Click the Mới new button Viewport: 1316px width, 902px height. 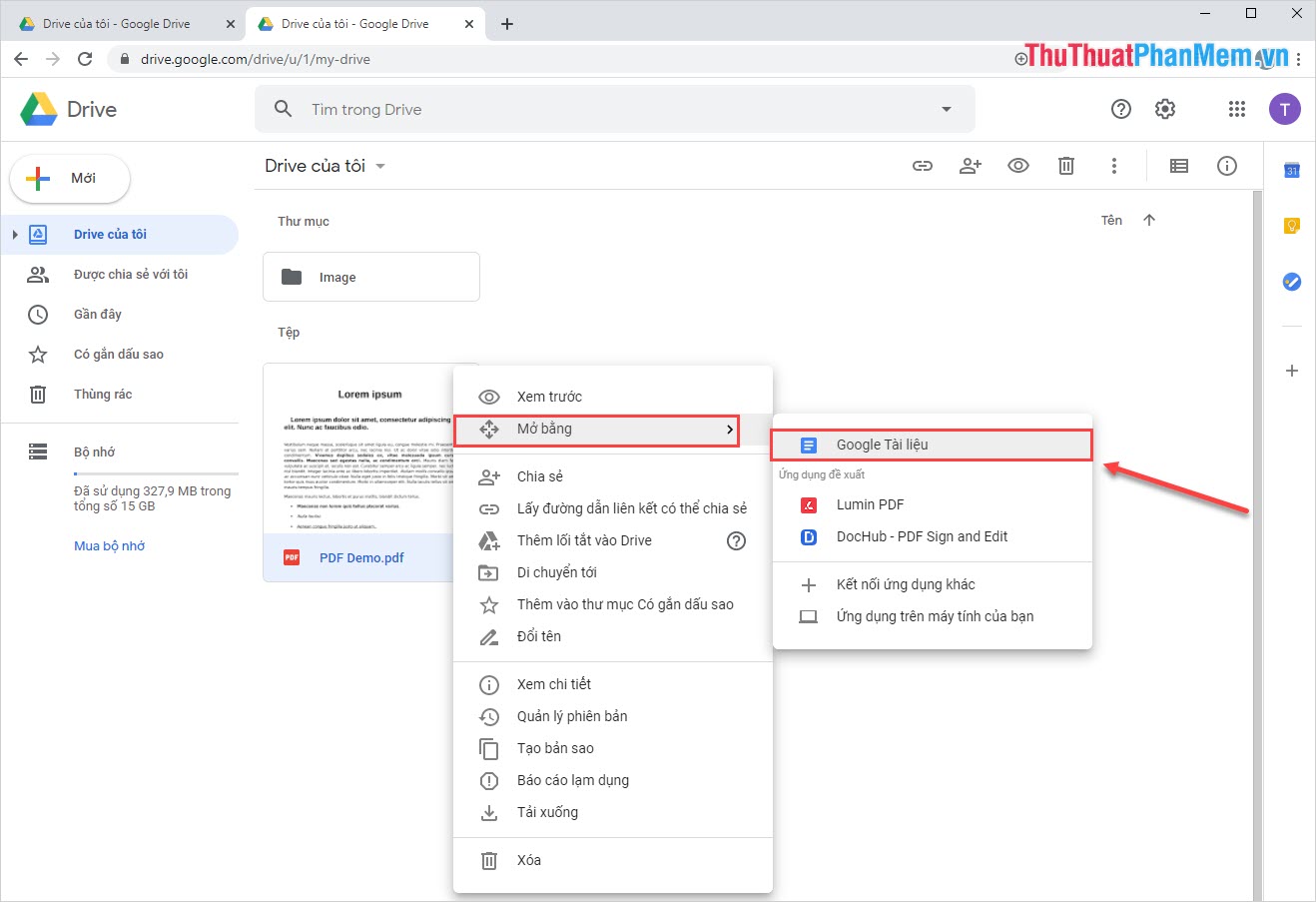click(x=70, y=178)
